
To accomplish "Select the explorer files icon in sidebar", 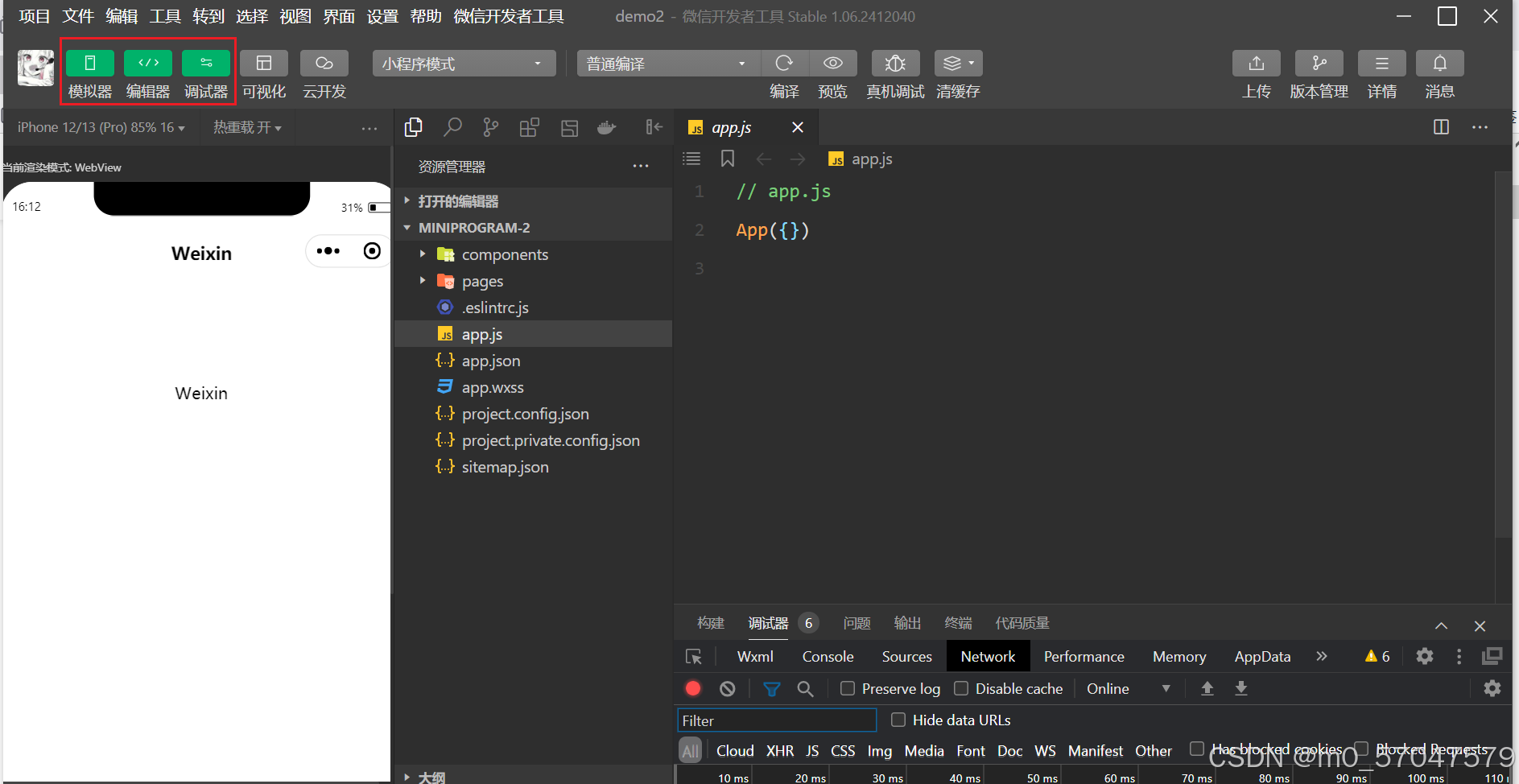I will coord(414,127).
